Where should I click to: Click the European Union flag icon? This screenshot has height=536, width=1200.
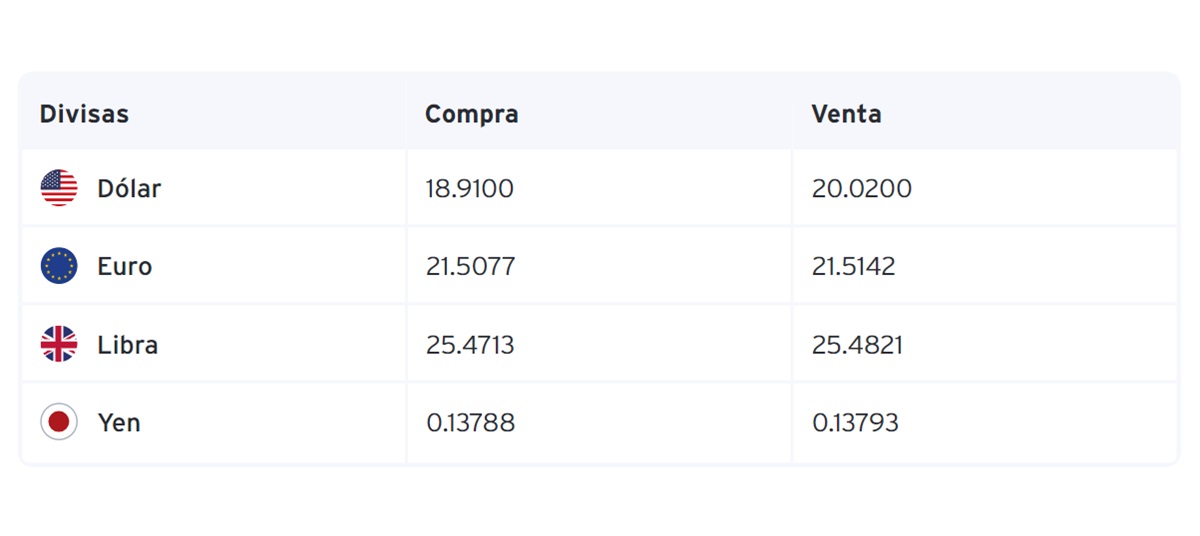[x=59, y=266]
